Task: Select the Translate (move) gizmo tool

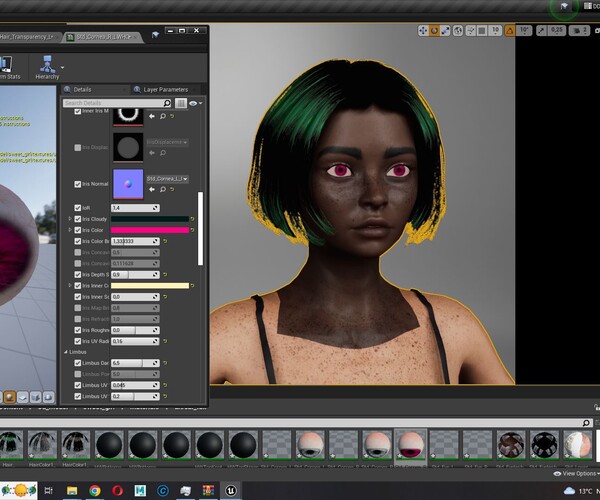Action: (x=423, y=31)
